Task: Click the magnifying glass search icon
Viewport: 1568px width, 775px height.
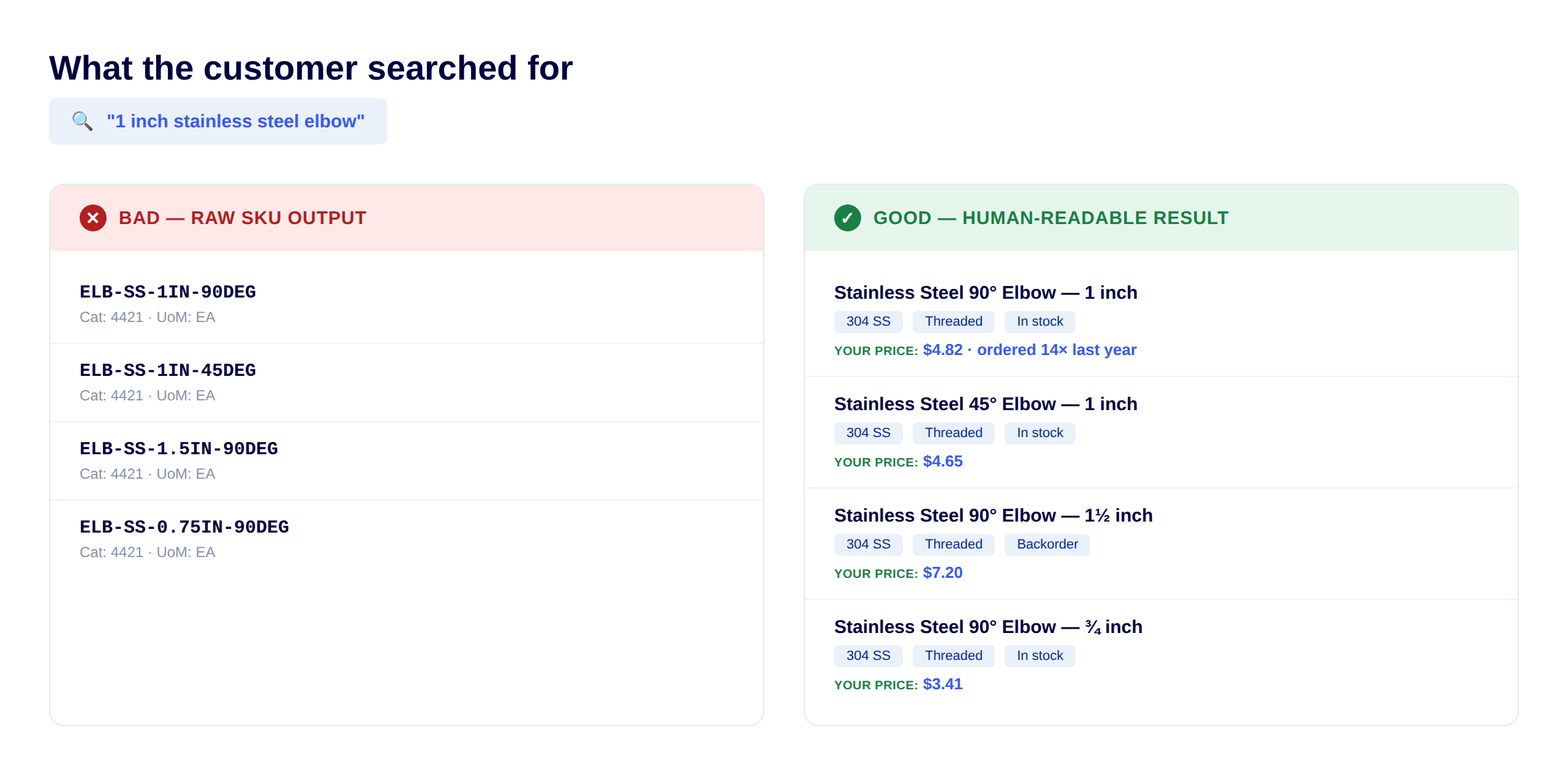Action: (82, 121)
